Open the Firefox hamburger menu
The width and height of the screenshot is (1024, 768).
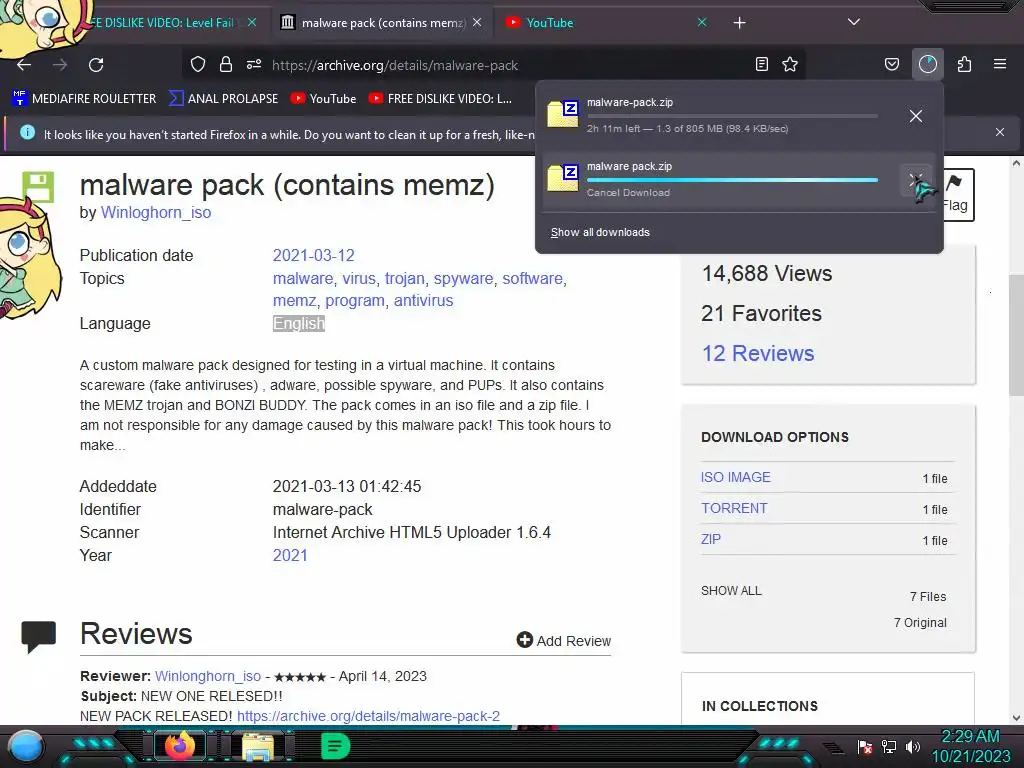[x=1000, y=64]
